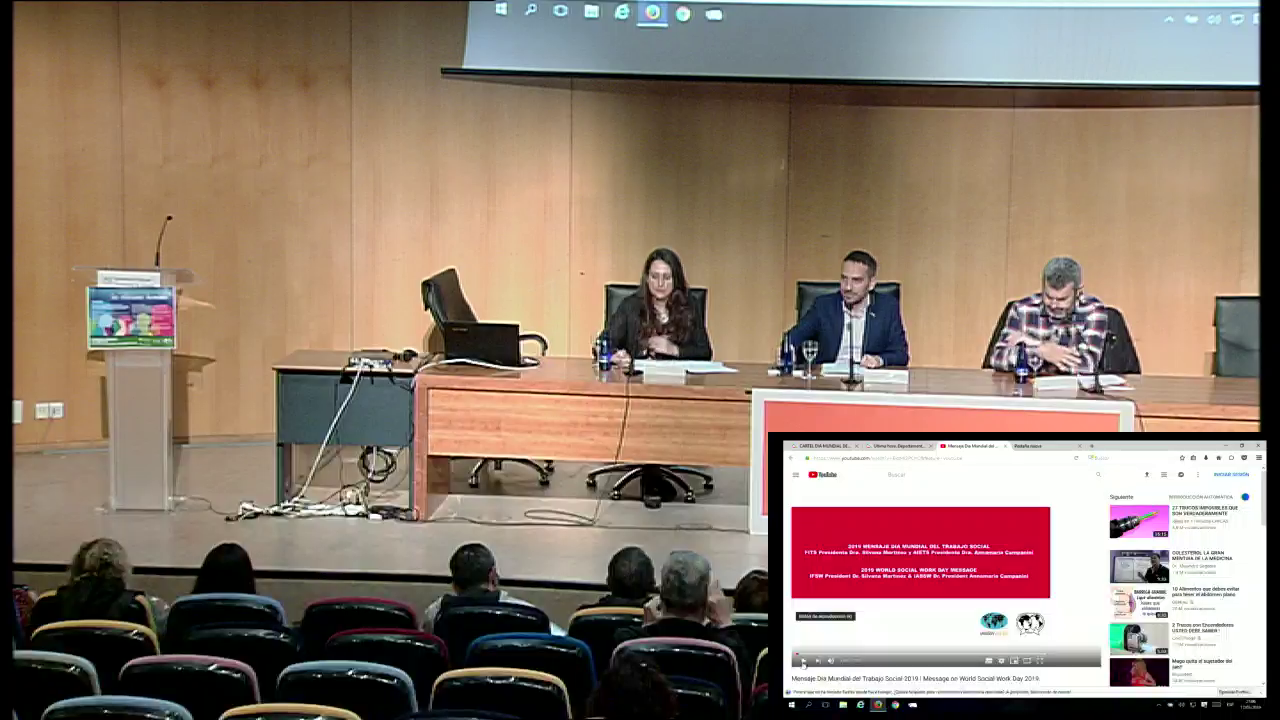Open a new browser tab plus
Viewport: 1280px width, 720px height.
coord(1092,446)
